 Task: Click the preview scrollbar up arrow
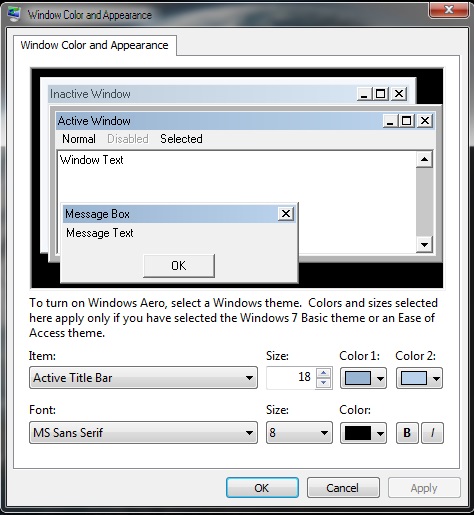[424, 159]
